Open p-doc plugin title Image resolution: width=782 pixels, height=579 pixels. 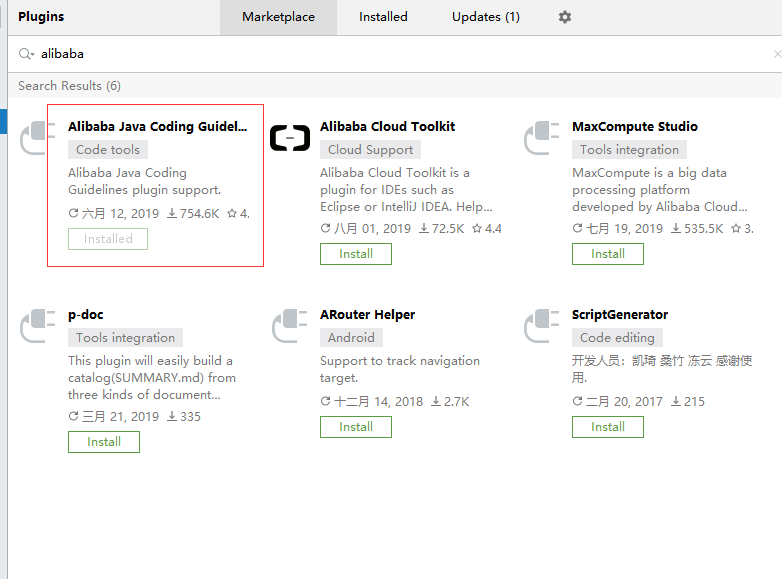[86, 315]
